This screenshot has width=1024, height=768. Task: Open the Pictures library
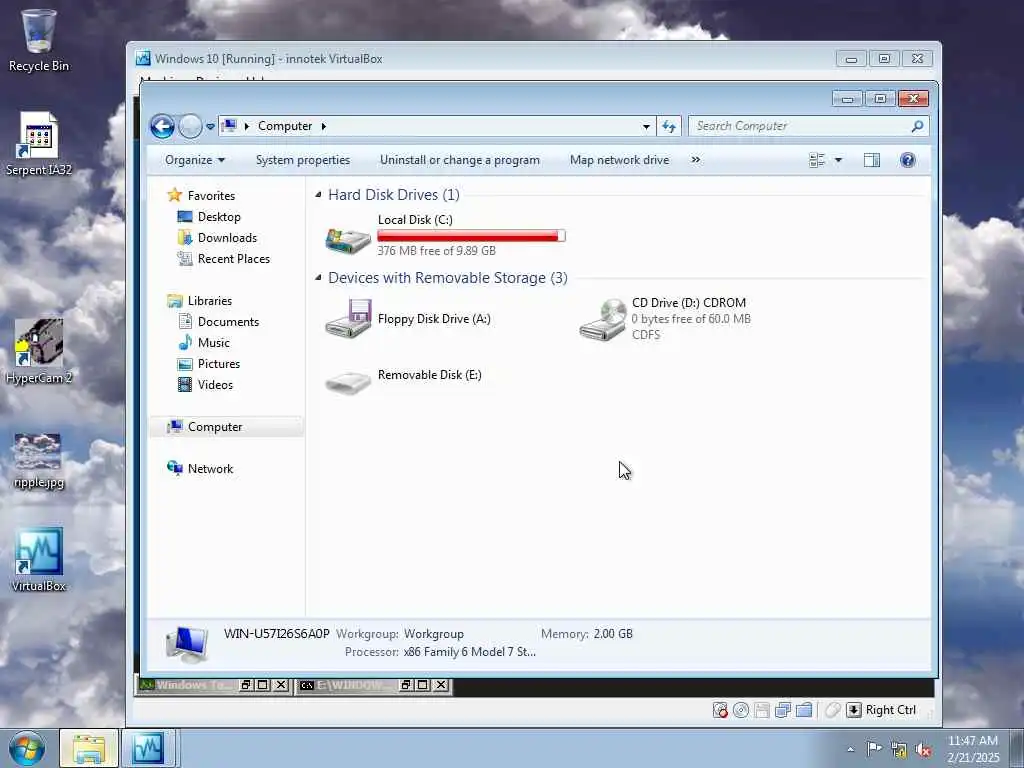point(219,364)
